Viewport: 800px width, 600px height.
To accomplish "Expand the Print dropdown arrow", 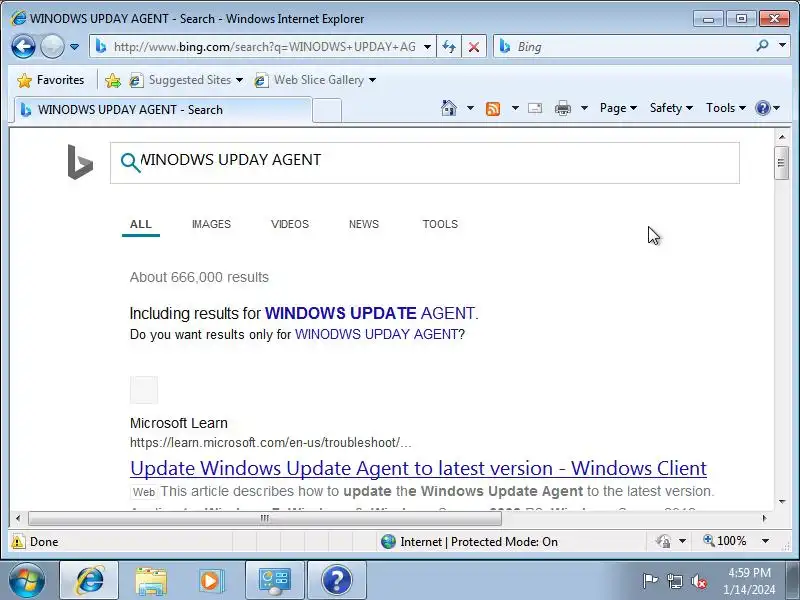I will (x=585, y=108).
